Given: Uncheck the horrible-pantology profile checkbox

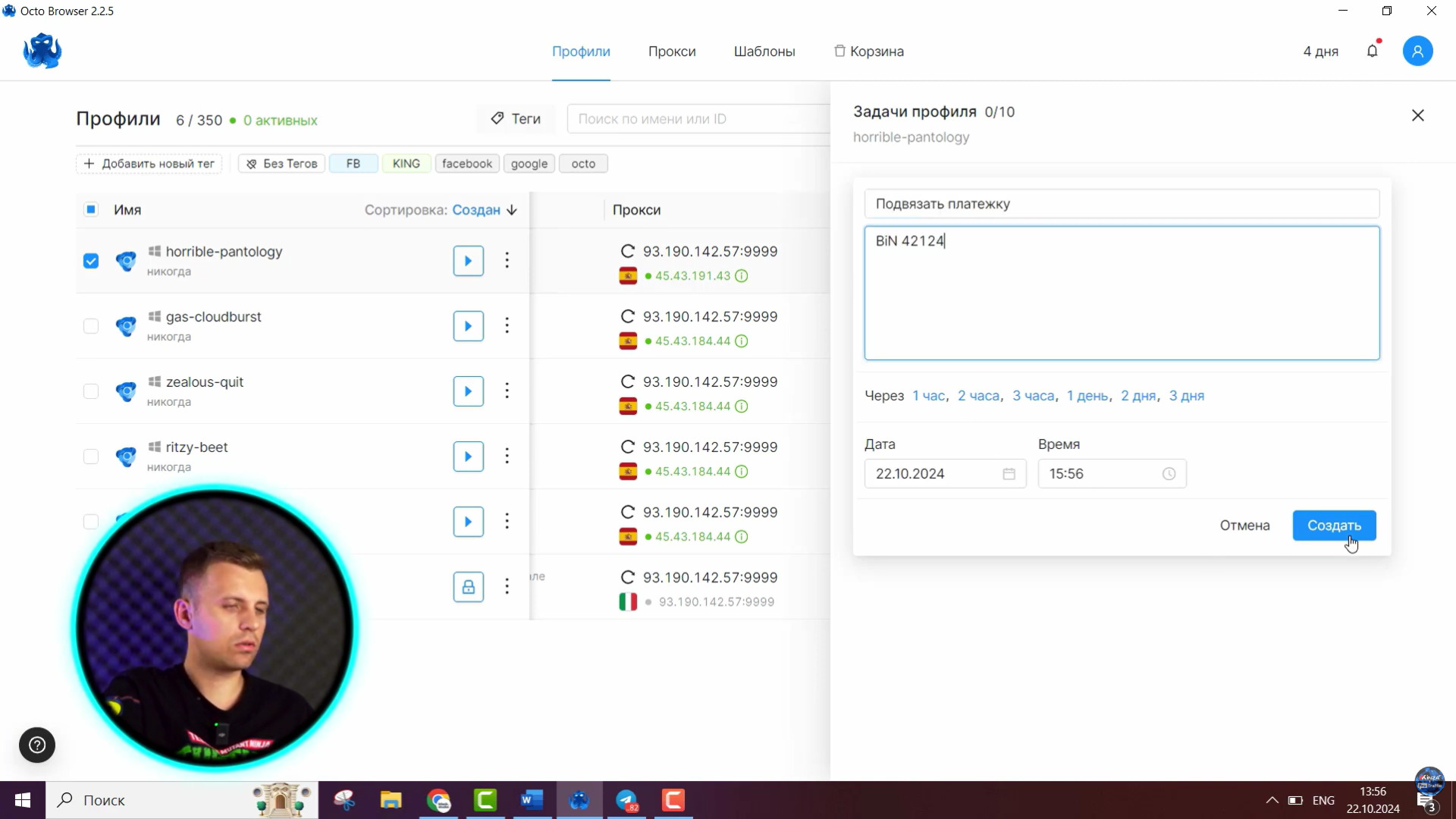Looking at the screenshot, I should 91,261.
